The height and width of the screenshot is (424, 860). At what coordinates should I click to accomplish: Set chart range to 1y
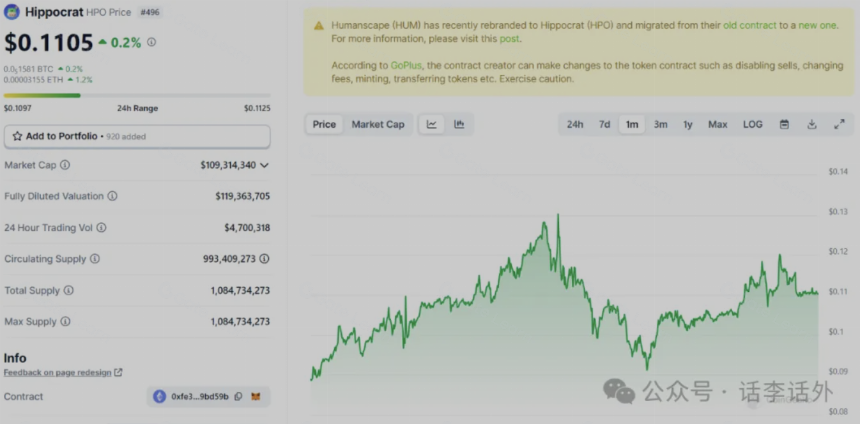coord(688,125)
